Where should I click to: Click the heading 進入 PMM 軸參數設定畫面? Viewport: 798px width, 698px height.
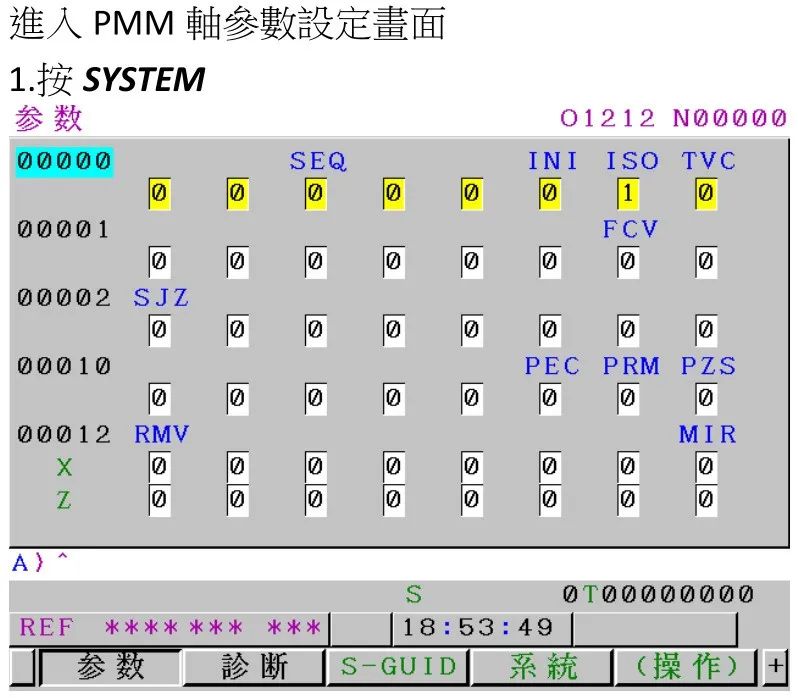point(227,23)
